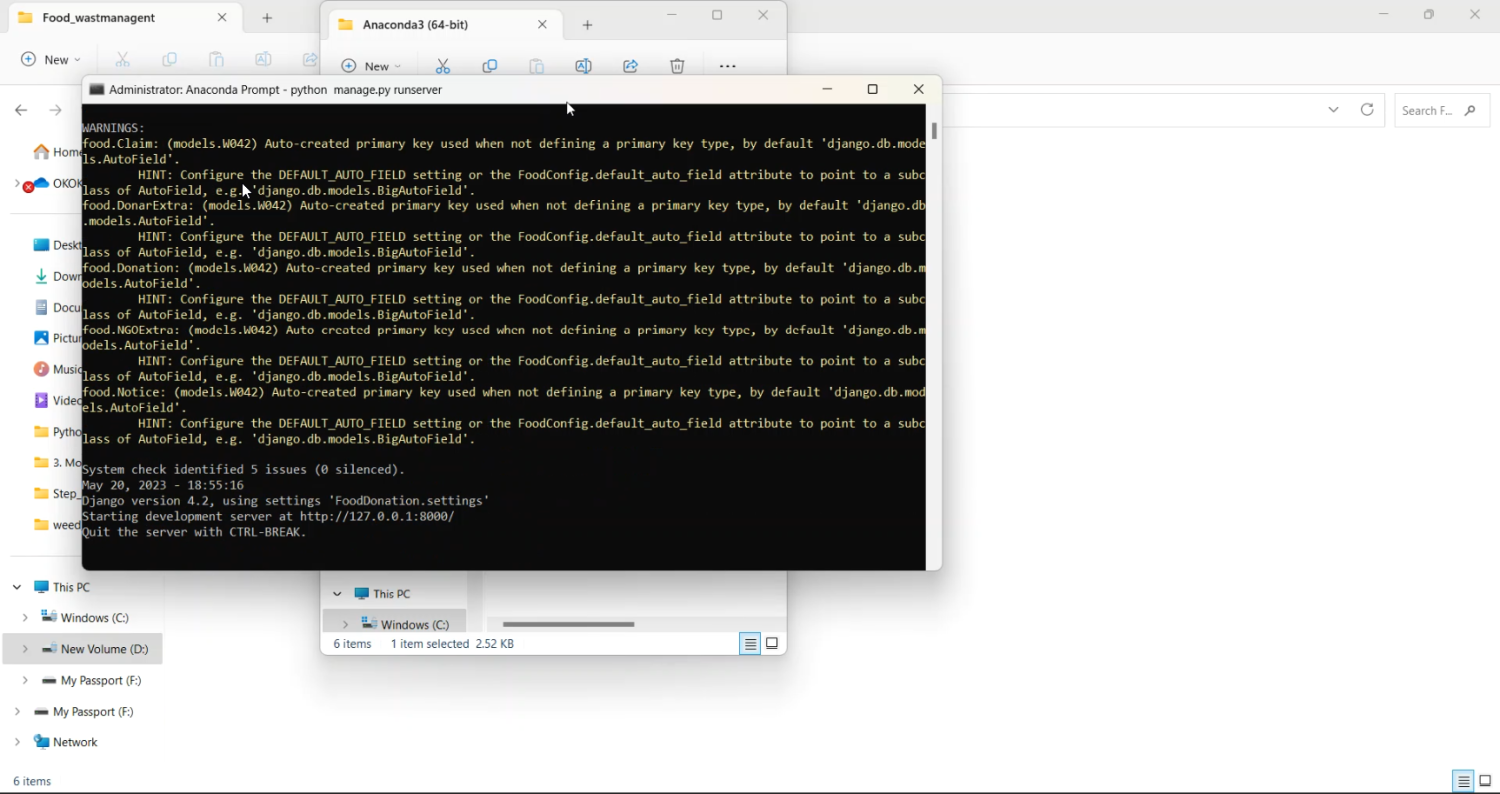Click the 'May 20, 2023 - 18:55:16' line

point(163,485)
